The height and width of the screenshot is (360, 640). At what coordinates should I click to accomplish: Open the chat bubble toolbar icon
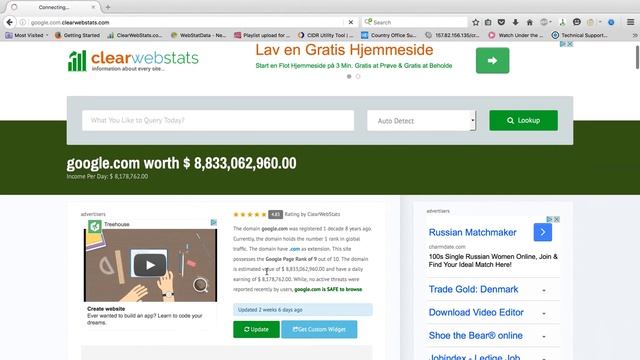pyautogui.click(x=577, y=22)
